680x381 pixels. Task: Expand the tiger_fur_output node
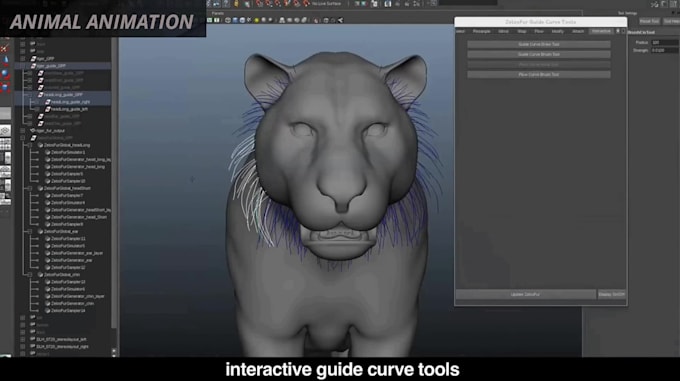23,130
